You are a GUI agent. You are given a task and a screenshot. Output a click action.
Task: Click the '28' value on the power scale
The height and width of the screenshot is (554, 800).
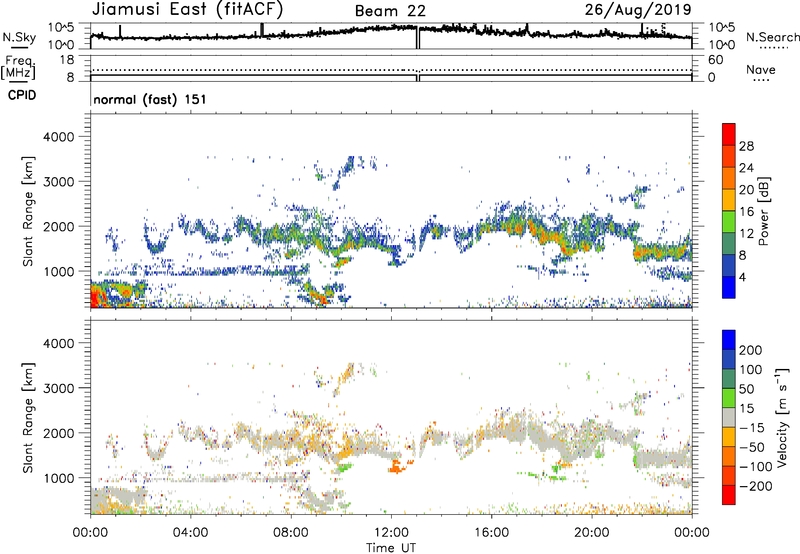tap(746, 146)
